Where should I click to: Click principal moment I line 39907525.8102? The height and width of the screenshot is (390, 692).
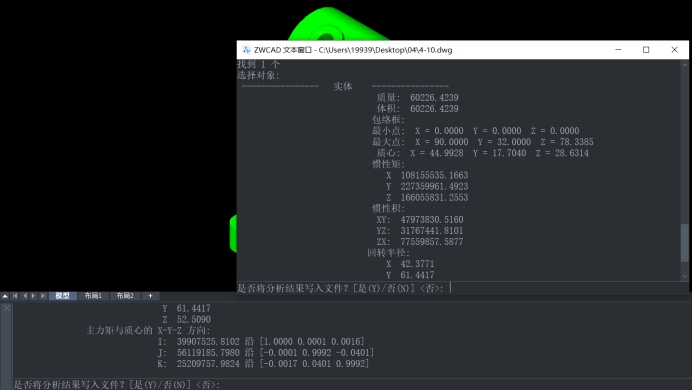261,341
